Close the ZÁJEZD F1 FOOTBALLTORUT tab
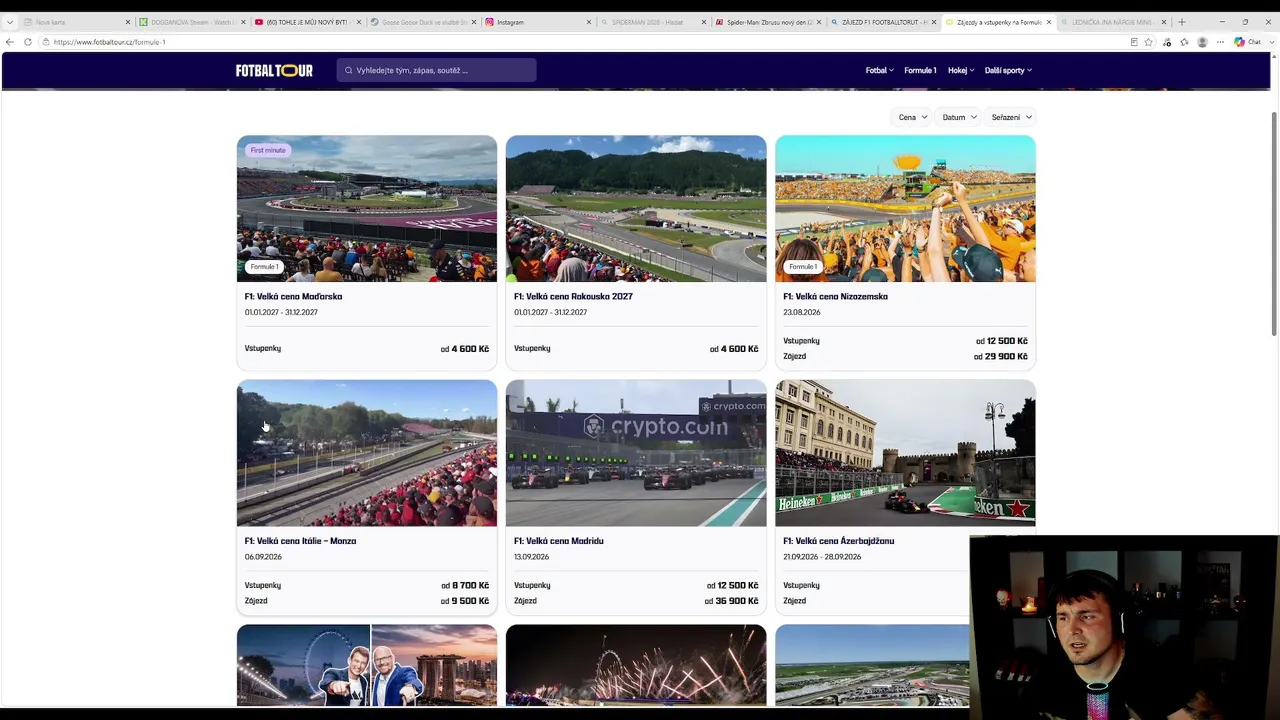Viewport: 1280px width, 720px height. click(934, 22)
